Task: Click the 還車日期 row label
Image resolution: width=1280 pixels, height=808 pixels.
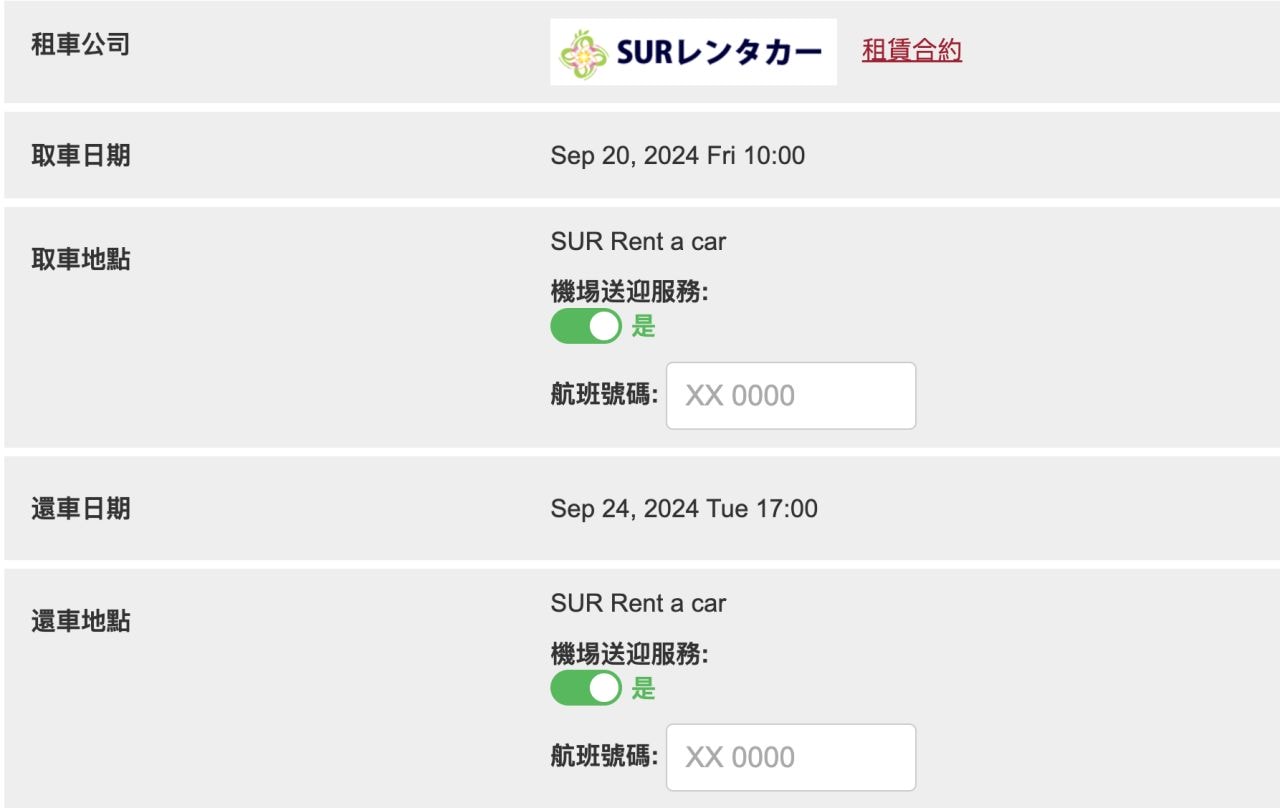Action: coord(81,509)
